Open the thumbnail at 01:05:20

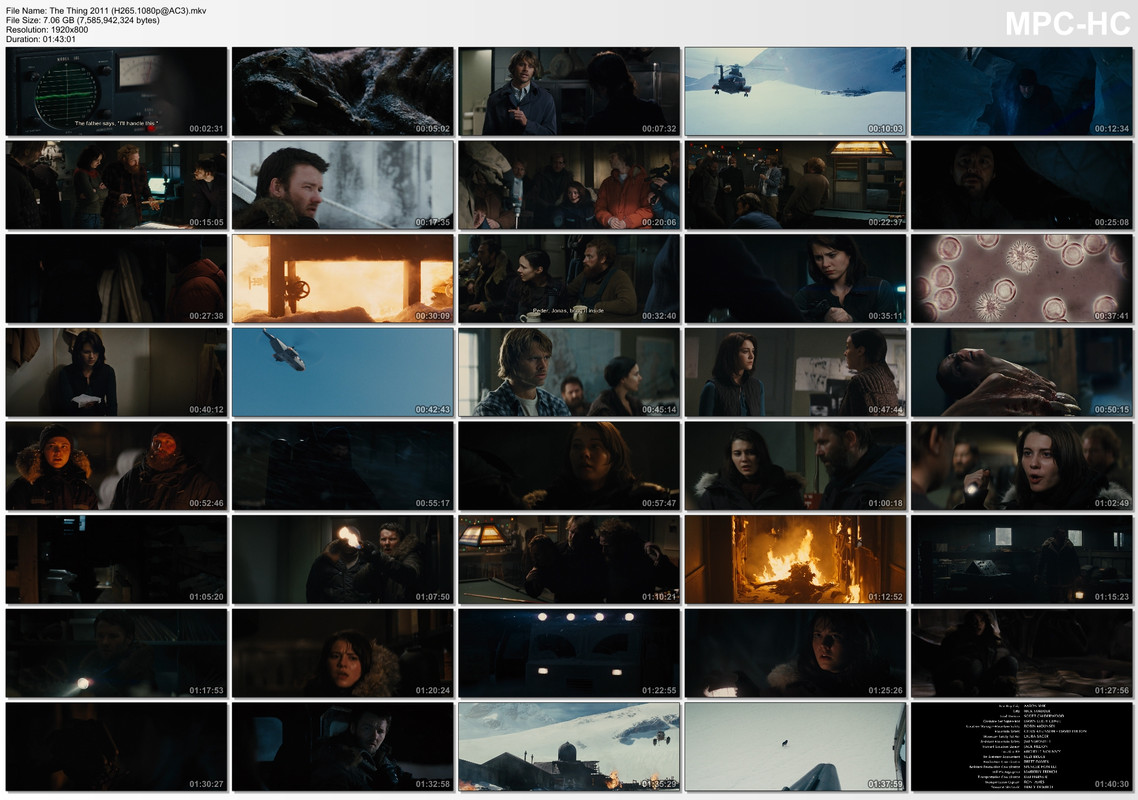pos(116,560)
